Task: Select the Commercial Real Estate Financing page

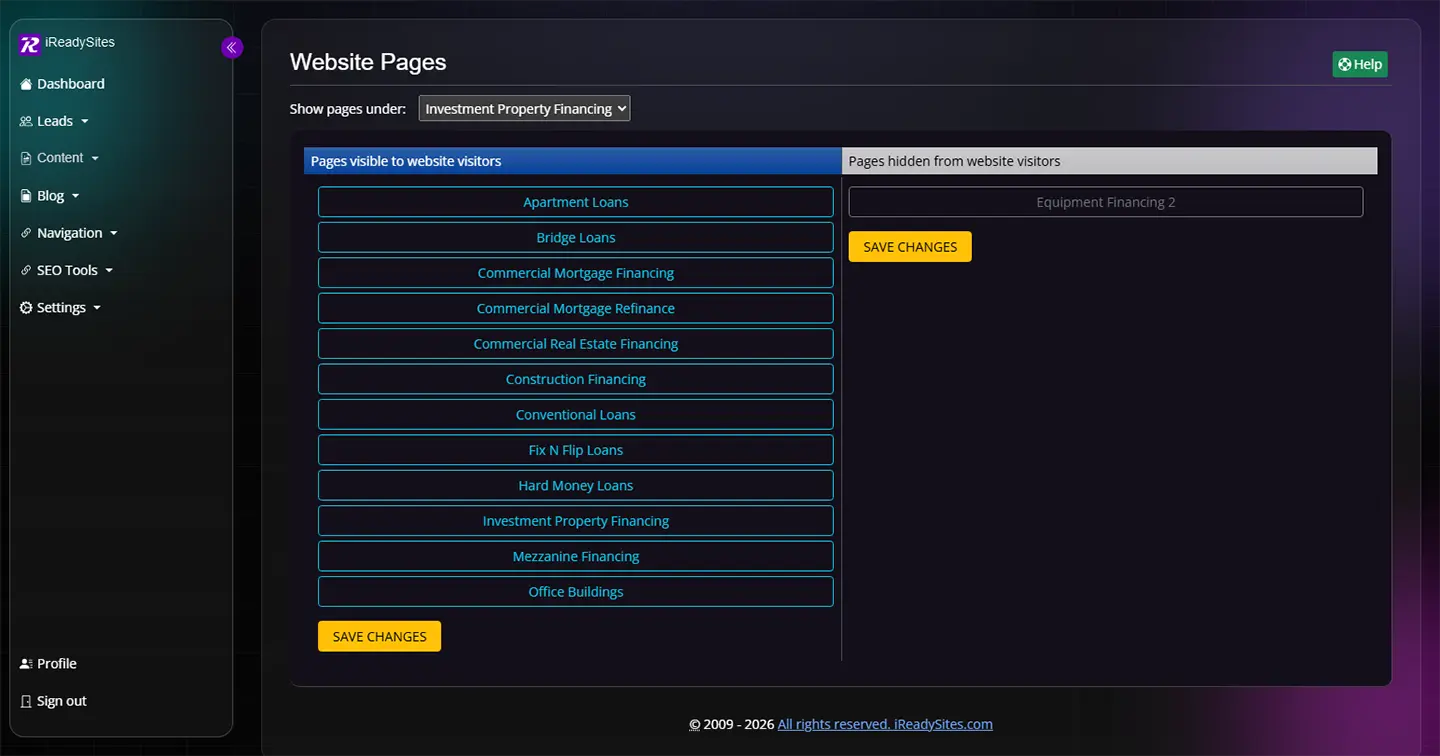Action: pyautogui.click(x=576, y=344)
